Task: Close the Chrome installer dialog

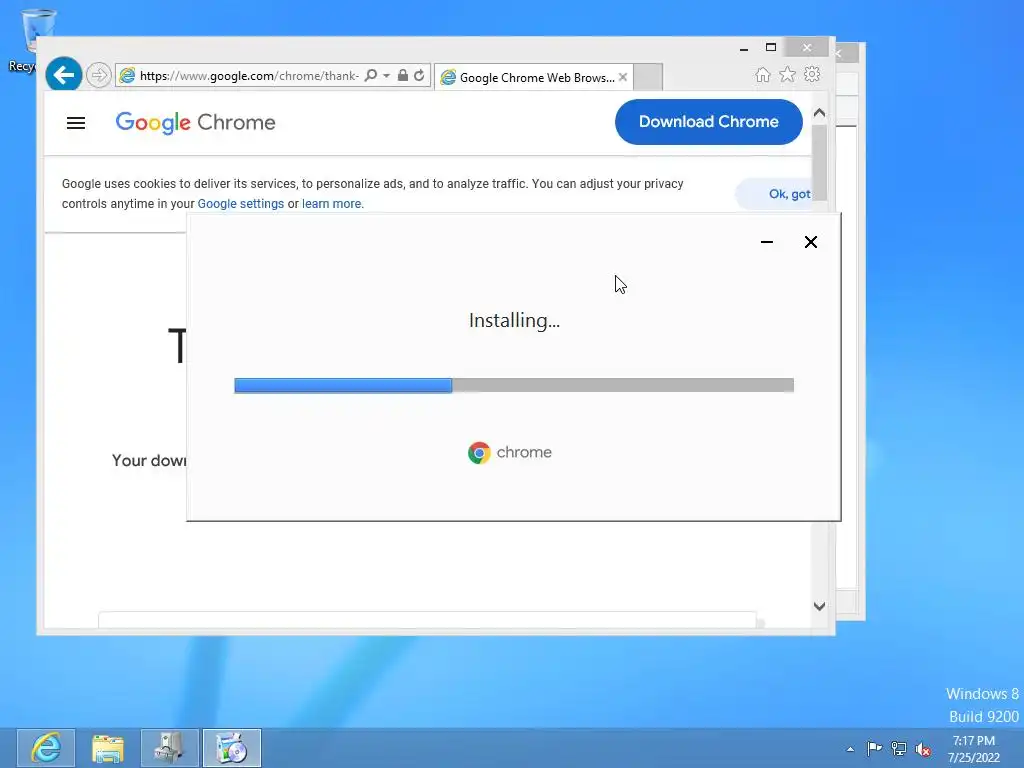Action: [x=810, y=242]
